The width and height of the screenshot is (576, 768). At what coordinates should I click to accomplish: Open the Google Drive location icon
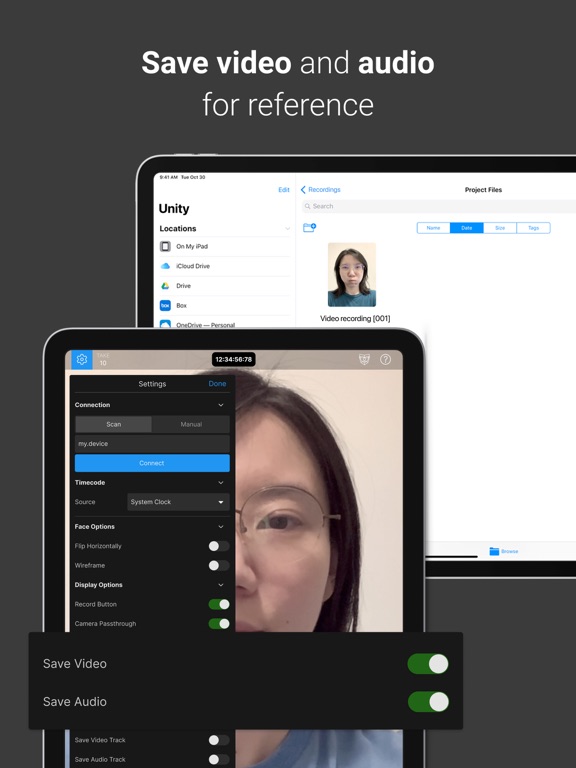click(x=166, y=286)
